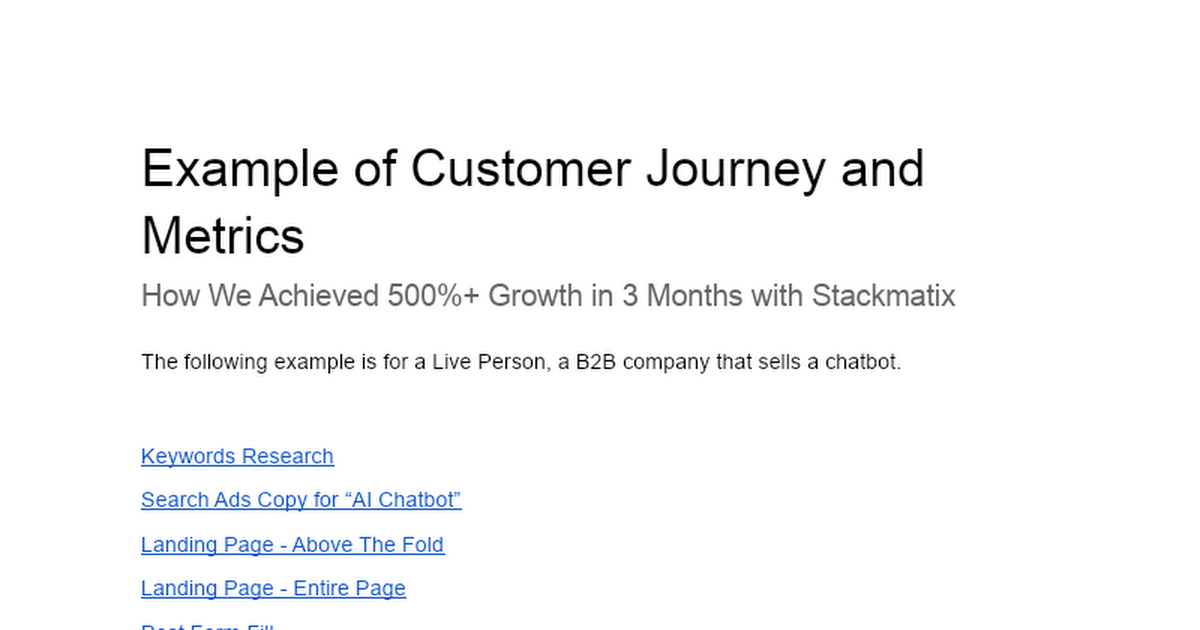The height and width of the screenshot is (630, 1200).
Task: Click the paragraph starting "The following example"
Action: tap(521, 362)
